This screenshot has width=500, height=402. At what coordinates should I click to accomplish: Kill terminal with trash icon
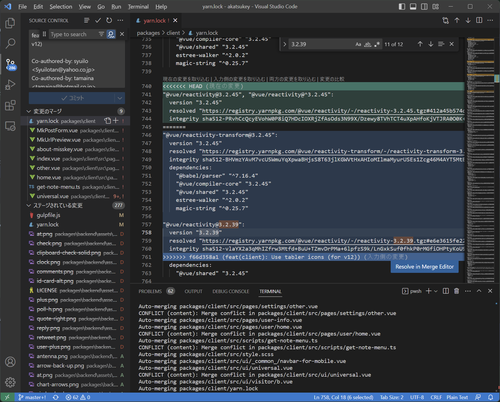pyautogui.click(x=457, y=291)
